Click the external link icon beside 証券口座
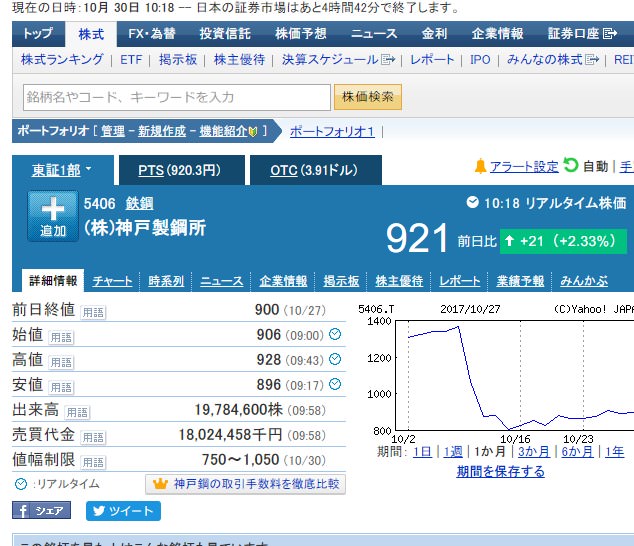The image size is (634, 546). coord(610,34)
